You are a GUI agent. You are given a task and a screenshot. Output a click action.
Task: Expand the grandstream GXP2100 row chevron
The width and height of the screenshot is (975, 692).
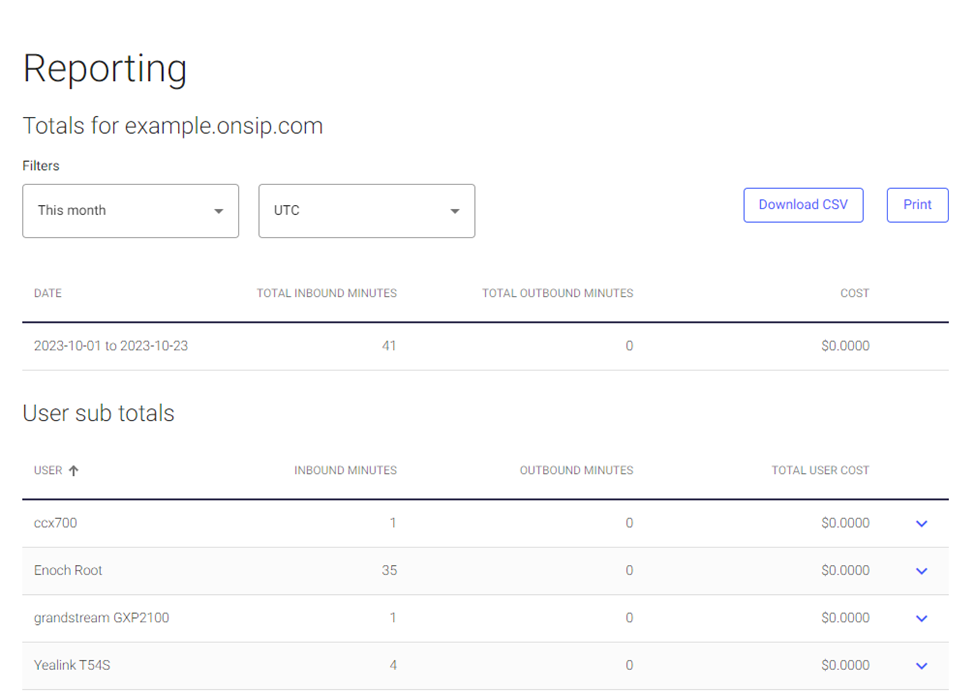(922, 618)
